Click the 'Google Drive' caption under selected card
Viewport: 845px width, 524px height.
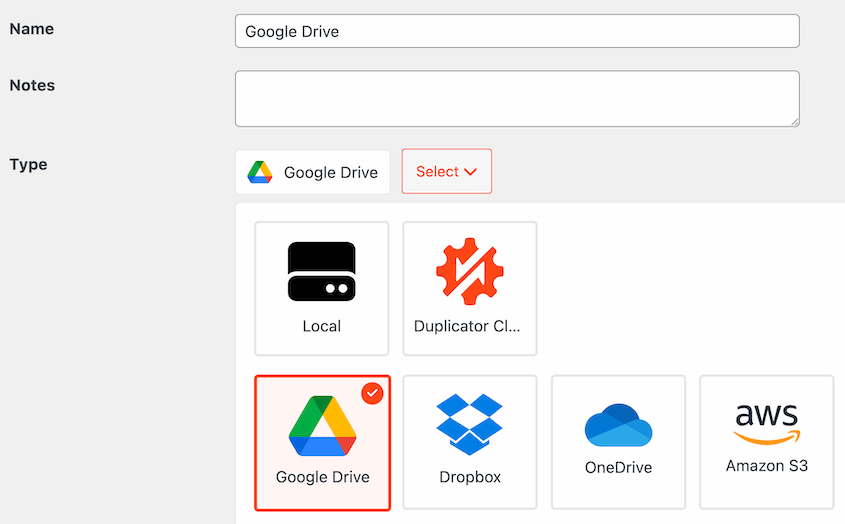pos(323,477)
